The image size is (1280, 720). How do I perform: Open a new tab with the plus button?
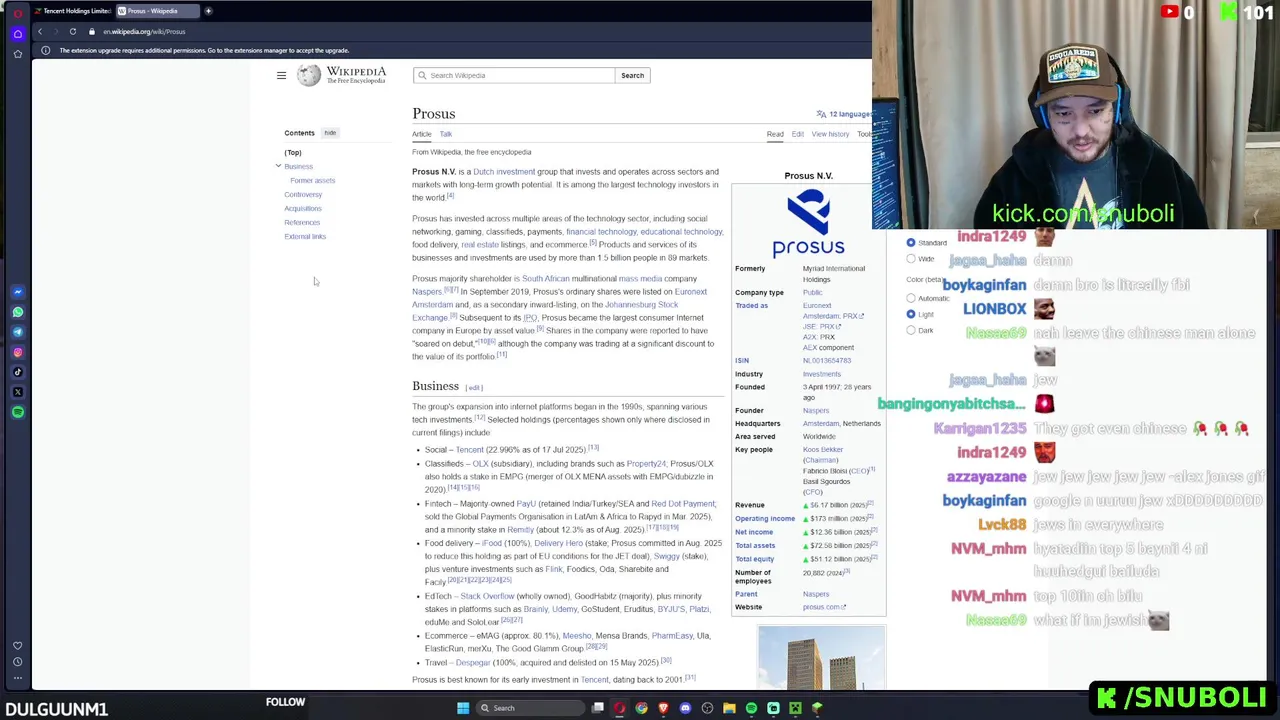[208, 11]
